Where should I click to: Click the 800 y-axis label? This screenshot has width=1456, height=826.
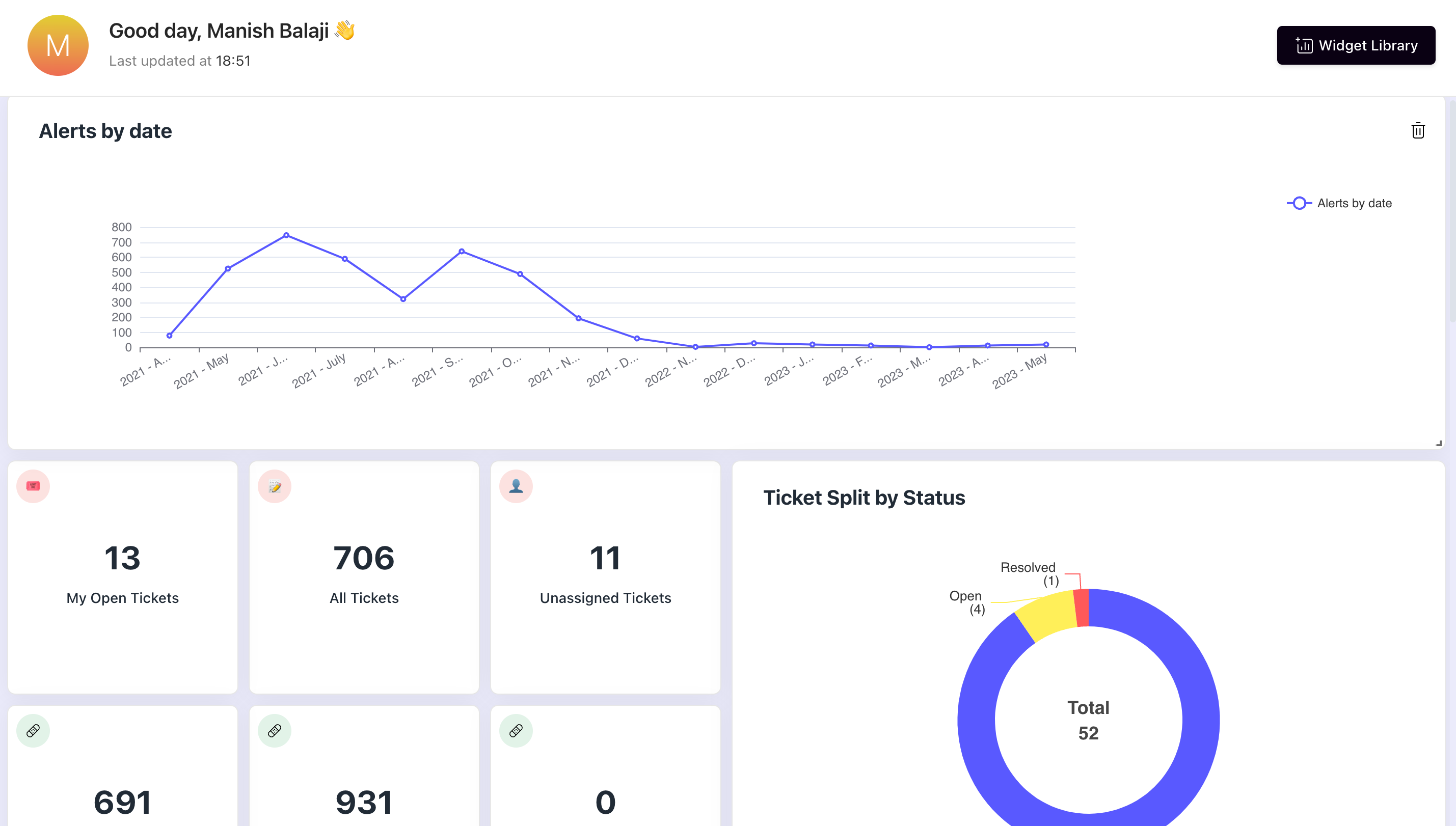point(121,228)
